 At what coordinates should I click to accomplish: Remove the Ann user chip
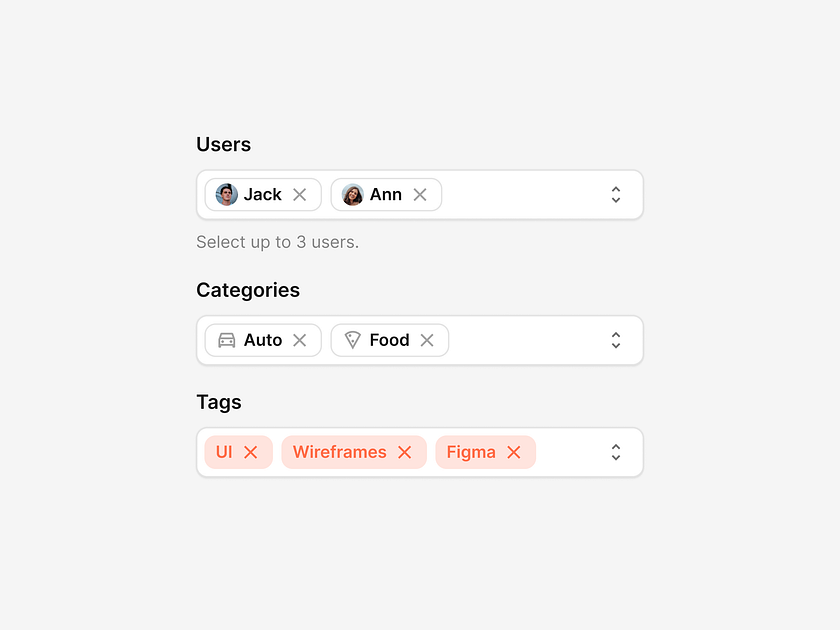point(420,195)
